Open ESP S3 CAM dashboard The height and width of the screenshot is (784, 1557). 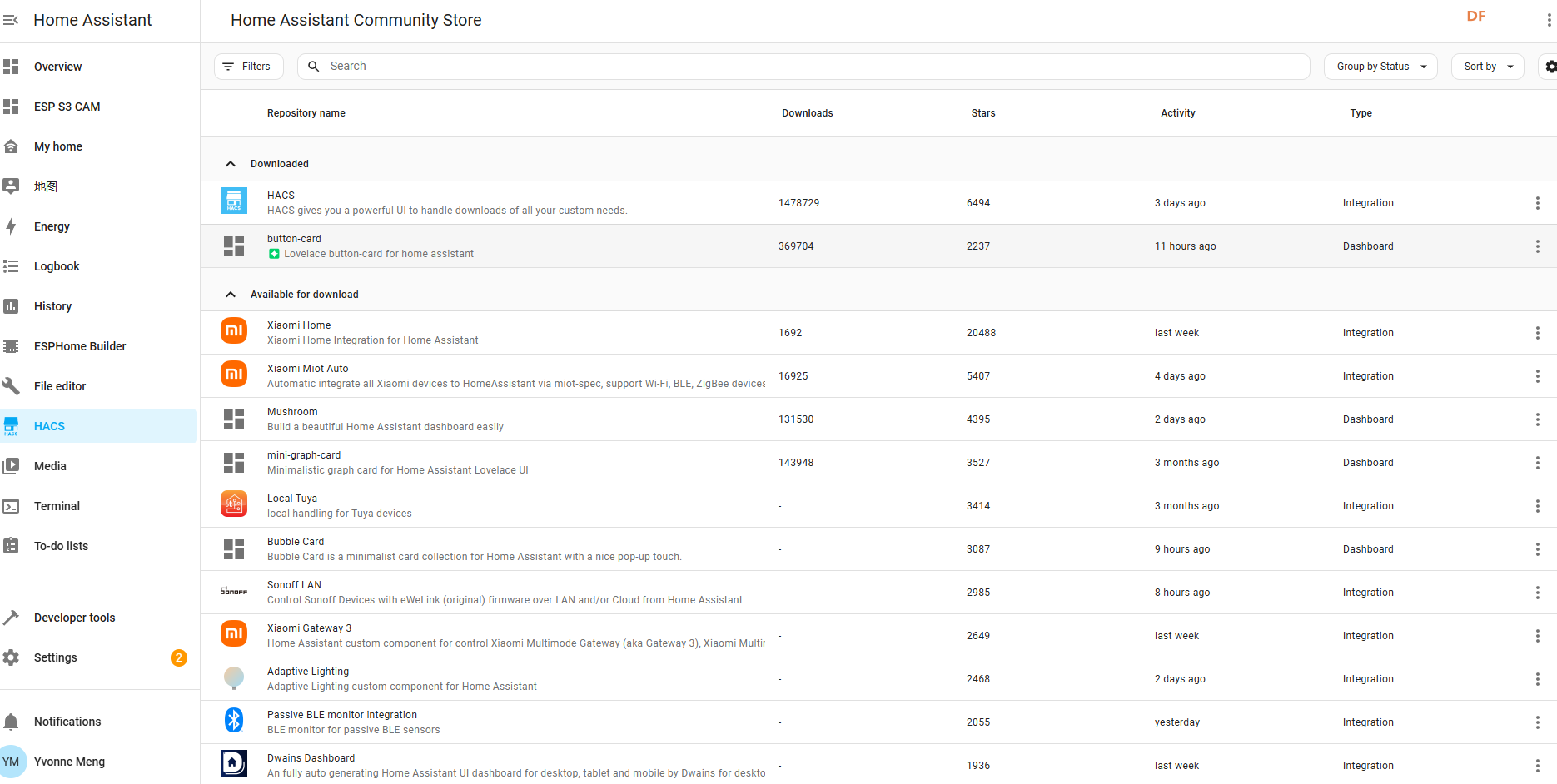point(98,107)
